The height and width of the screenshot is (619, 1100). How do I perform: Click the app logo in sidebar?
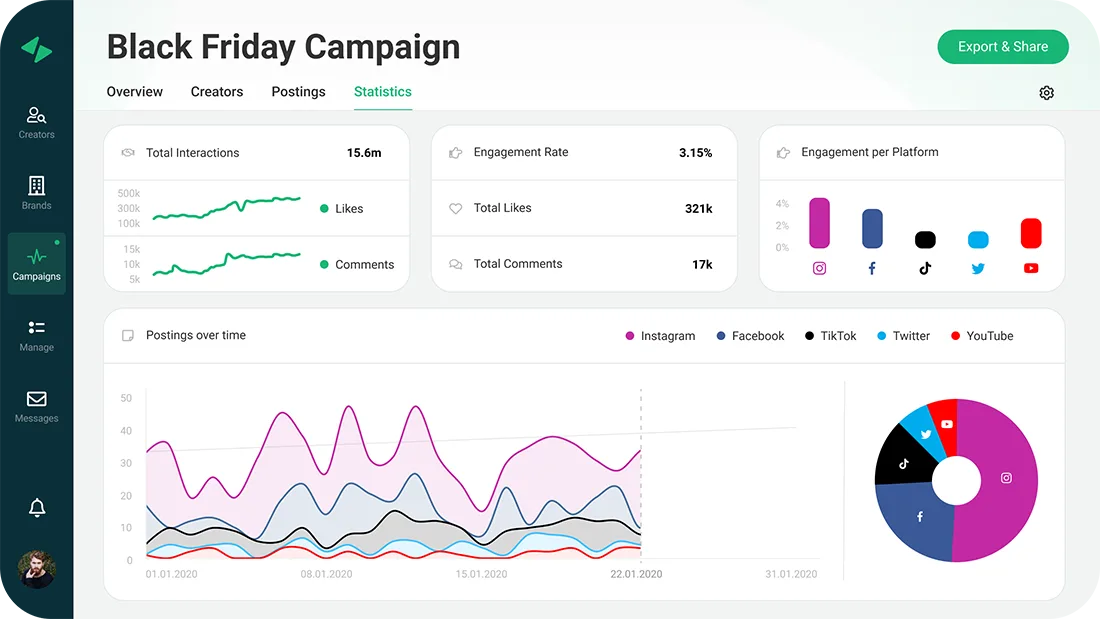(36, 50)
